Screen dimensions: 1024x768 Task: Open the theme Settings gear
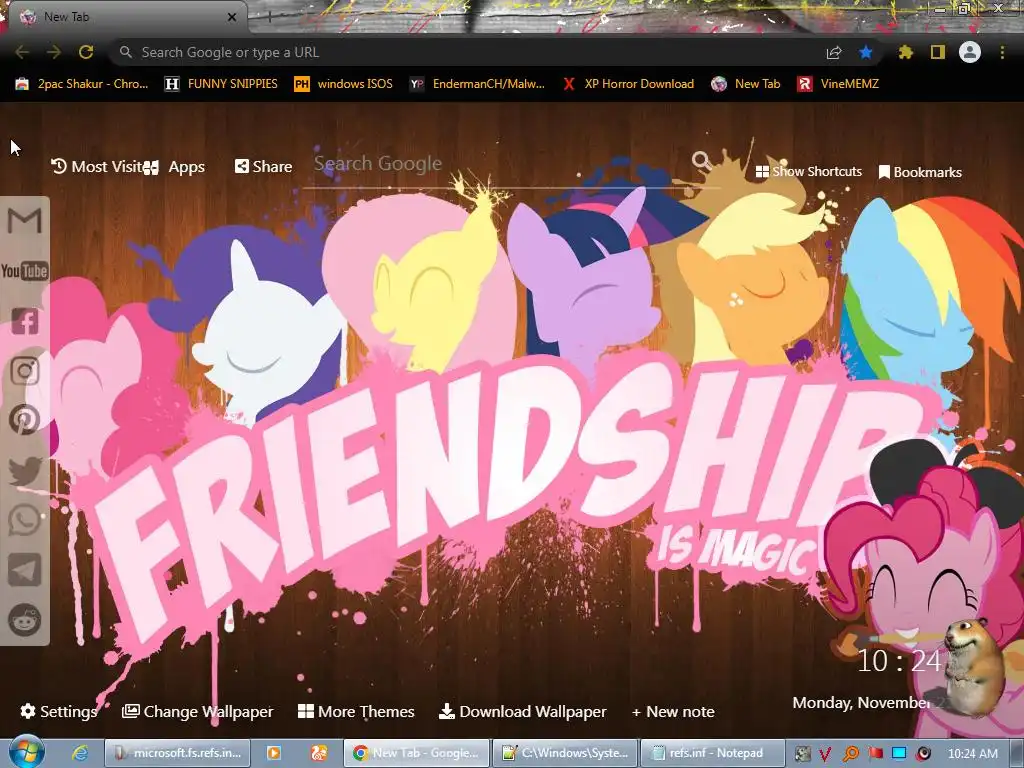click(x=58, y=711)
